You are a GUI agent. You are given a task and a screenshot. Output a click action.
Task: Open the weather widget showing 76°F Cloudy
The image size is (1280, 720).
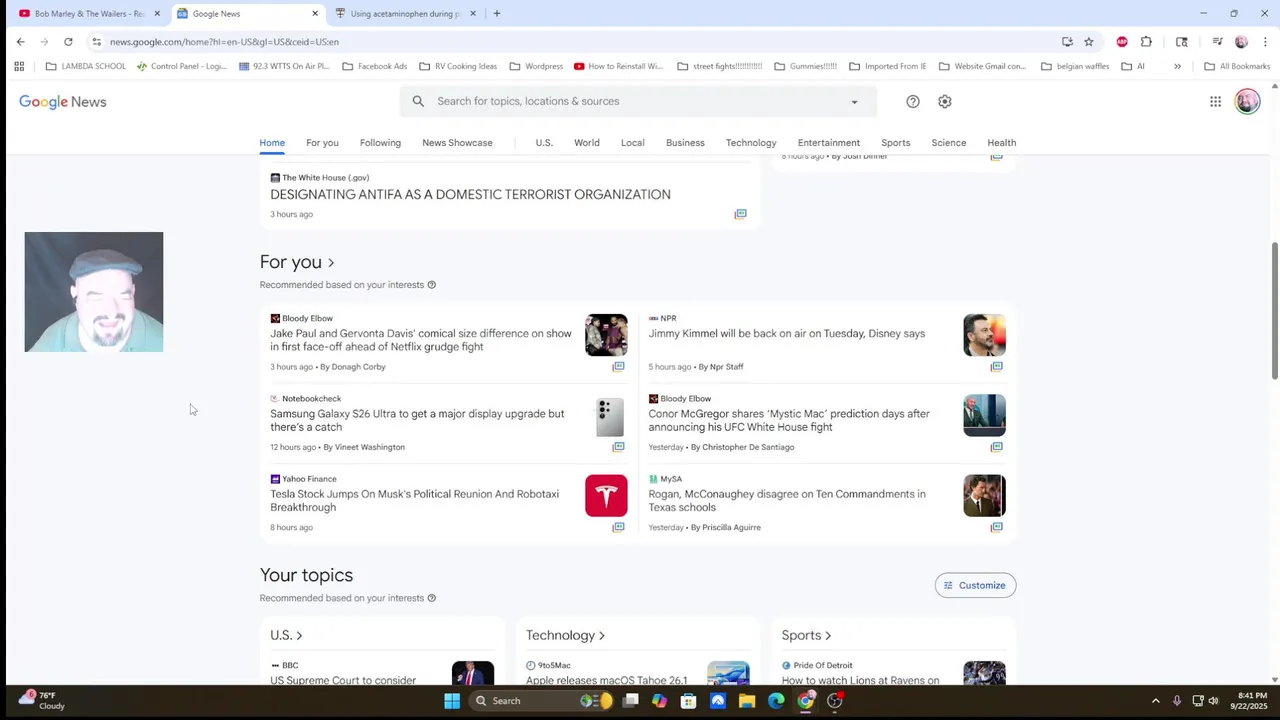42,700
